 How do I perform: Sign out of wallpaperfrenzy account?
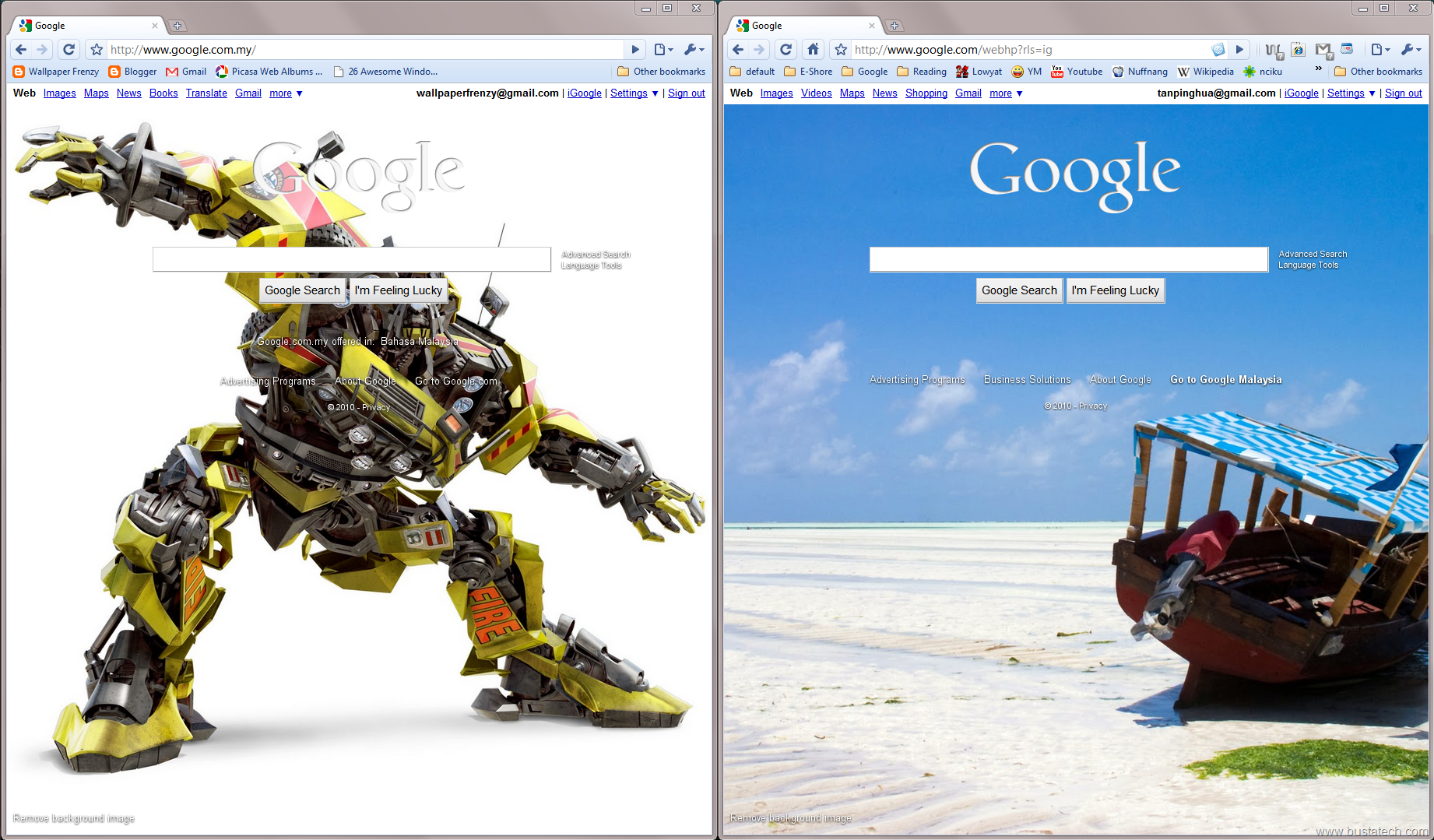tap(687, 93)
